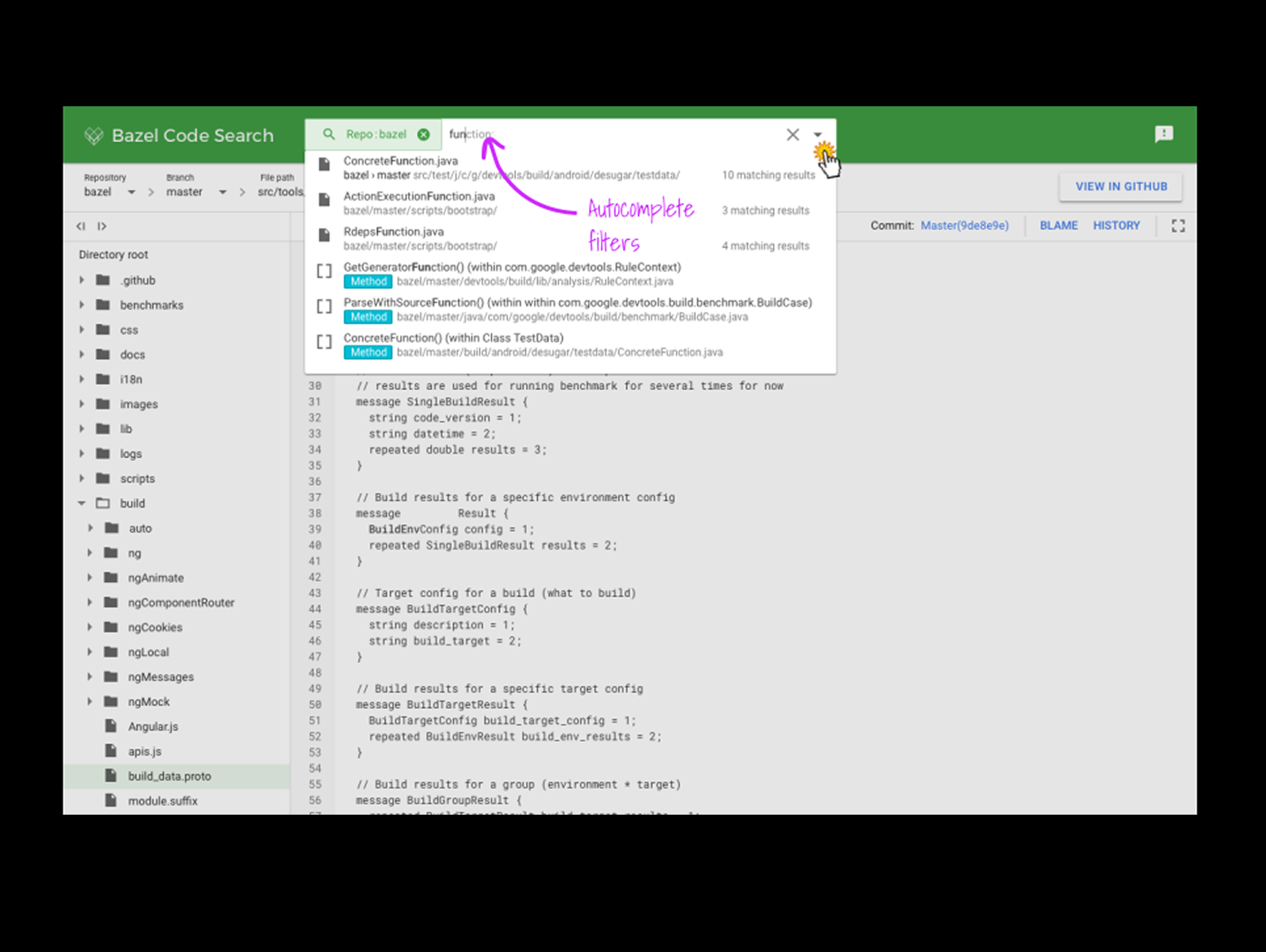
Task: Select ConcreteFunction.java suggestion
Action: tap(569, 168)
